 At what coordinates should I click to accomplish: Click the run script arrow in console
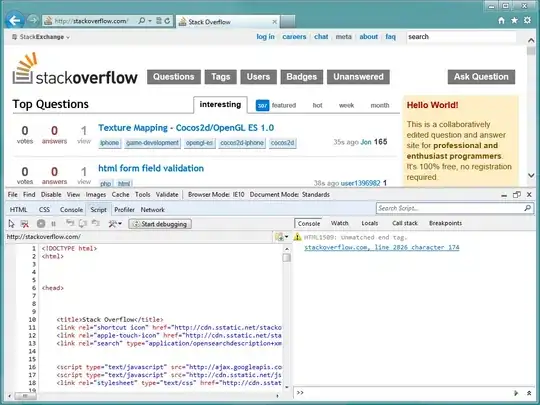pyautogui.click(x=516, y=393)
